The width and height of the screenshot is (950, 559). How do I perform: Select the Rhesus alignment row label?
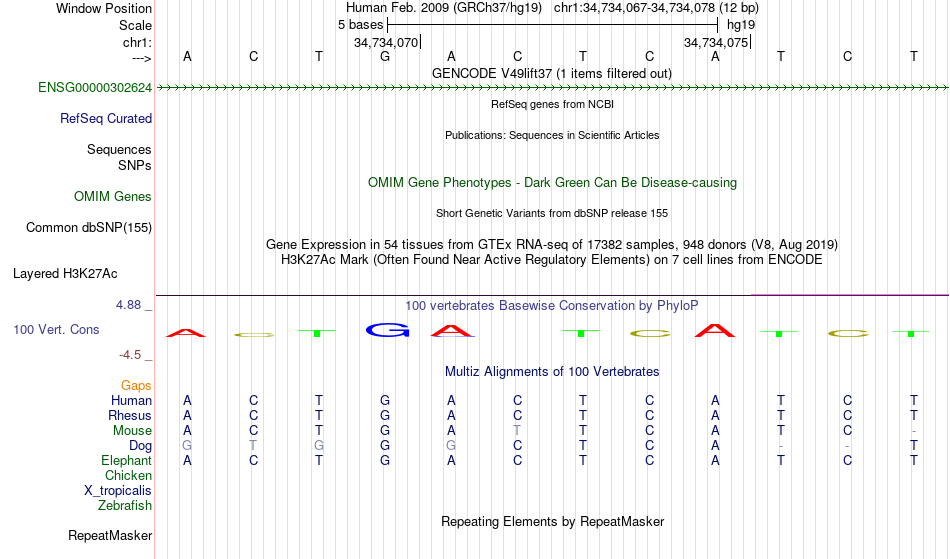point(129,415)
